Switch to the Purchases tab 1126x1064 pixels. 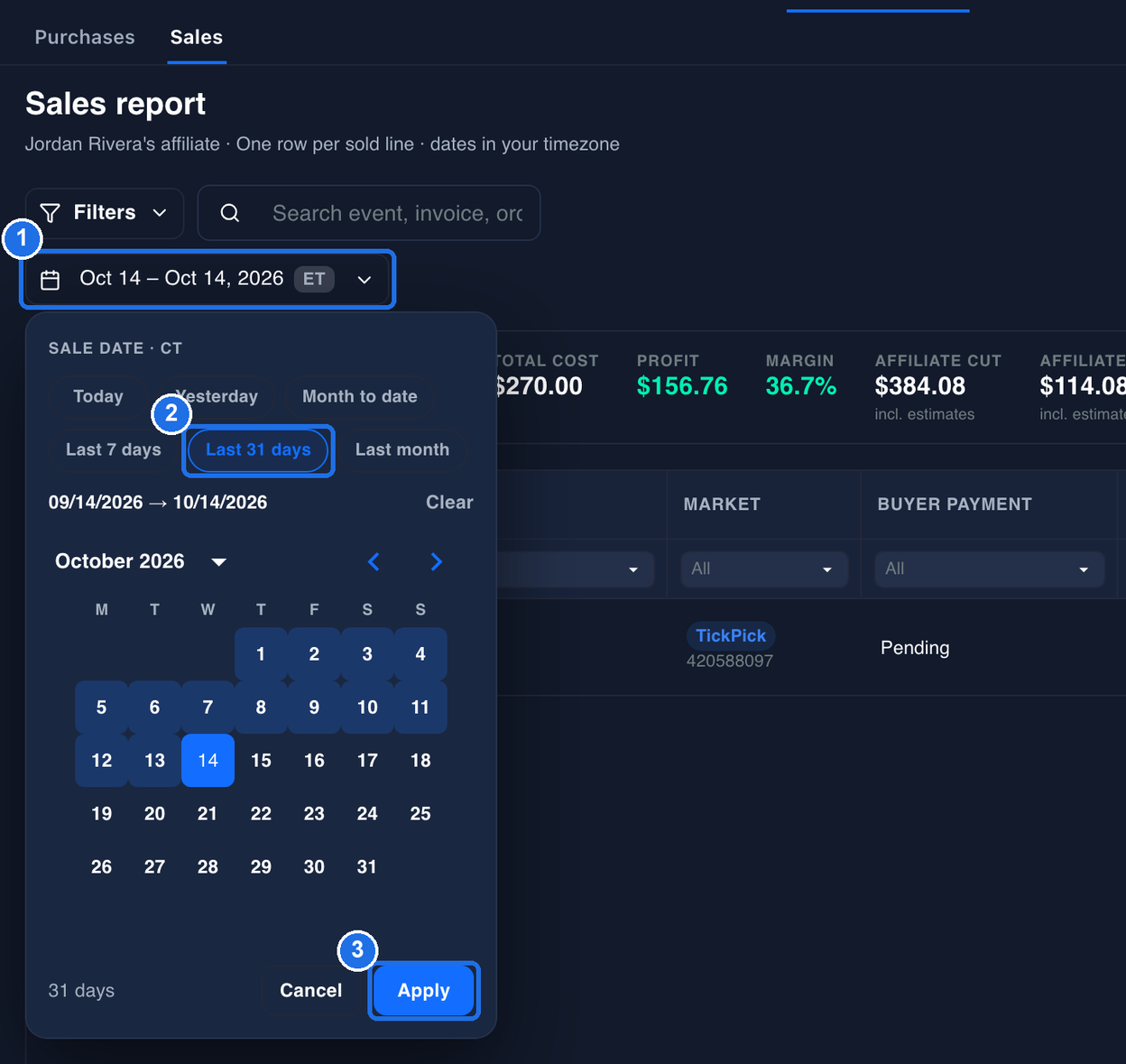pos(85,37)
